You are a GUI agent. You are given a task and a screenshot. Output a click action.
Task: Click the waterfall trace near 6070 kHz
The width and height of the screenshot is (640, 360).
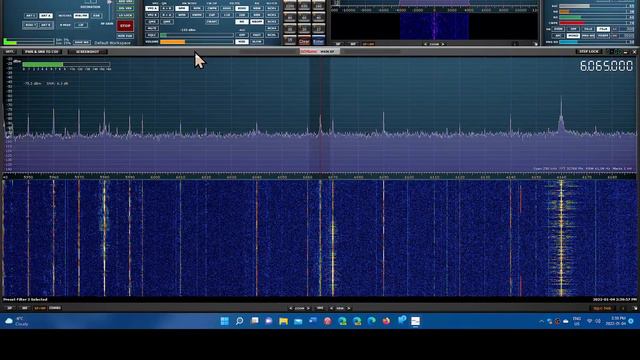click(333, 237)
